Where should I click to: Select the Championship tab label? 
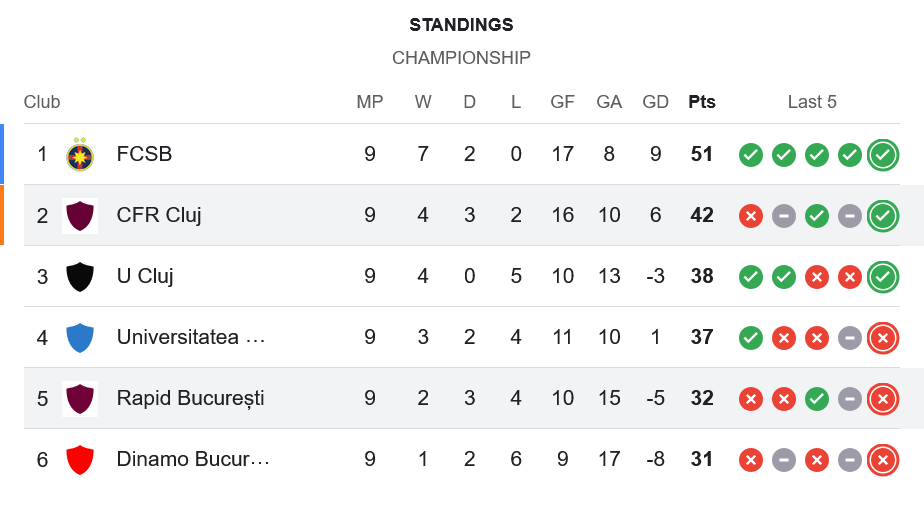pyautogui.click(x=461, y=58)
